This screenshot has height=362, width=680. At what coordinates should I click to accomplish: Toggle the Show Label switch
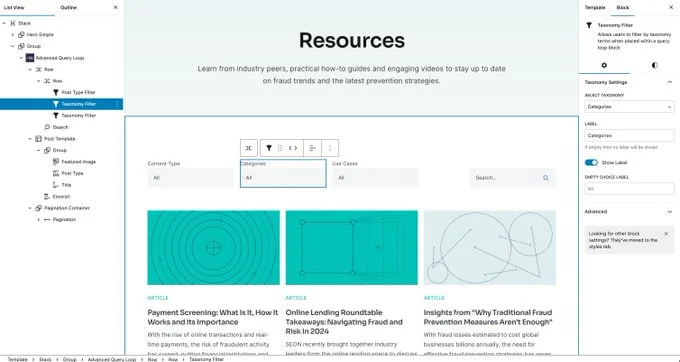tap(591, 163)
